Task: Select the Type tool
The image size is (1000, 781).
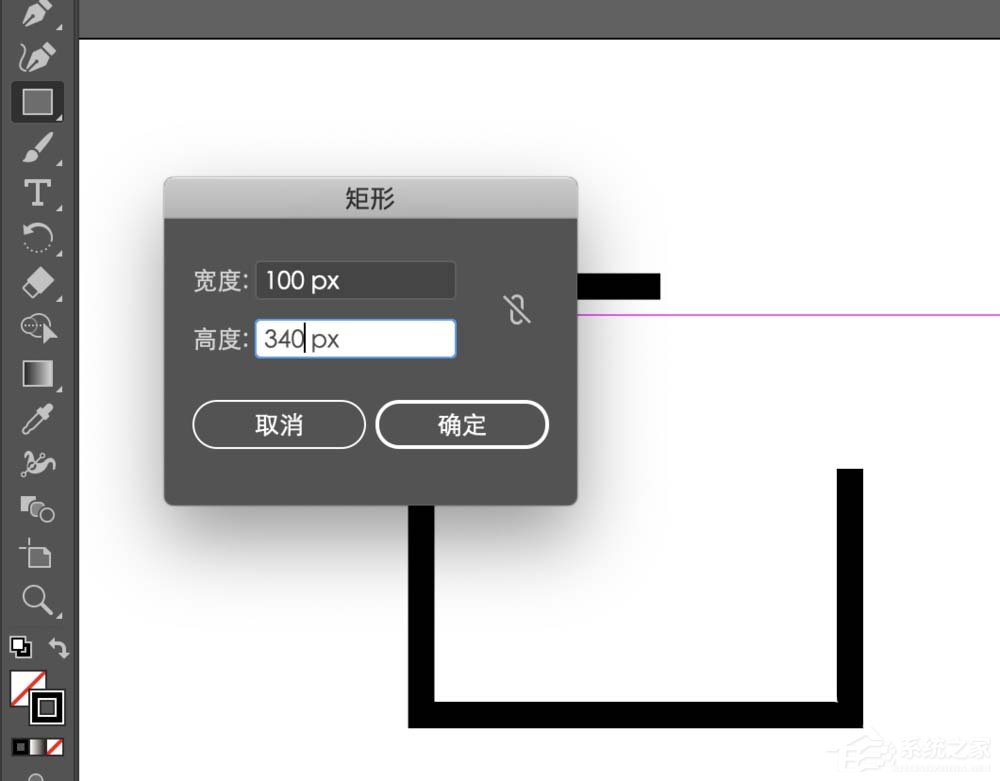Action: pos(37,193)
